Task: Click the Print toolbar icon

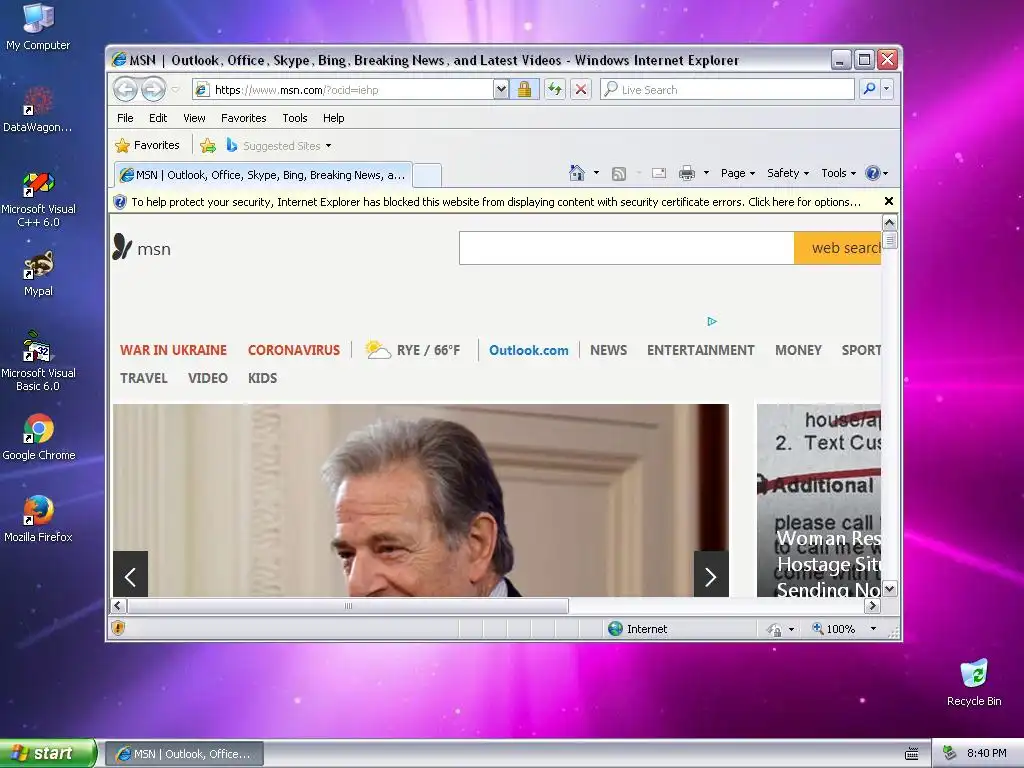Action: tap(686, 173)
